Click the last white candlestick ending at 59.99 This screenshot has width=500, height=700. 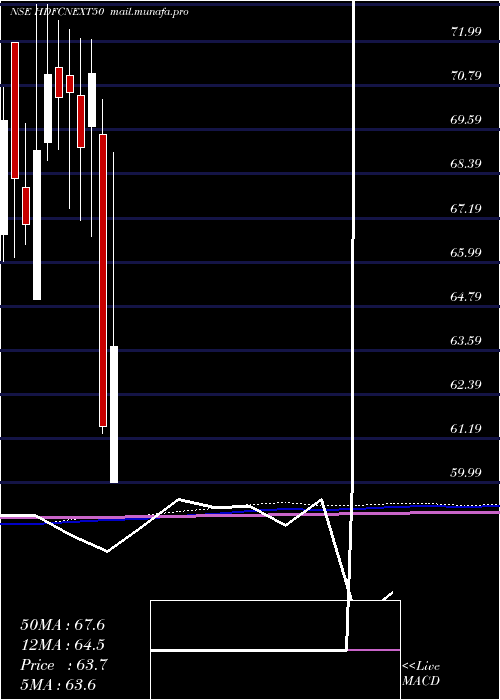pos(114,414)
